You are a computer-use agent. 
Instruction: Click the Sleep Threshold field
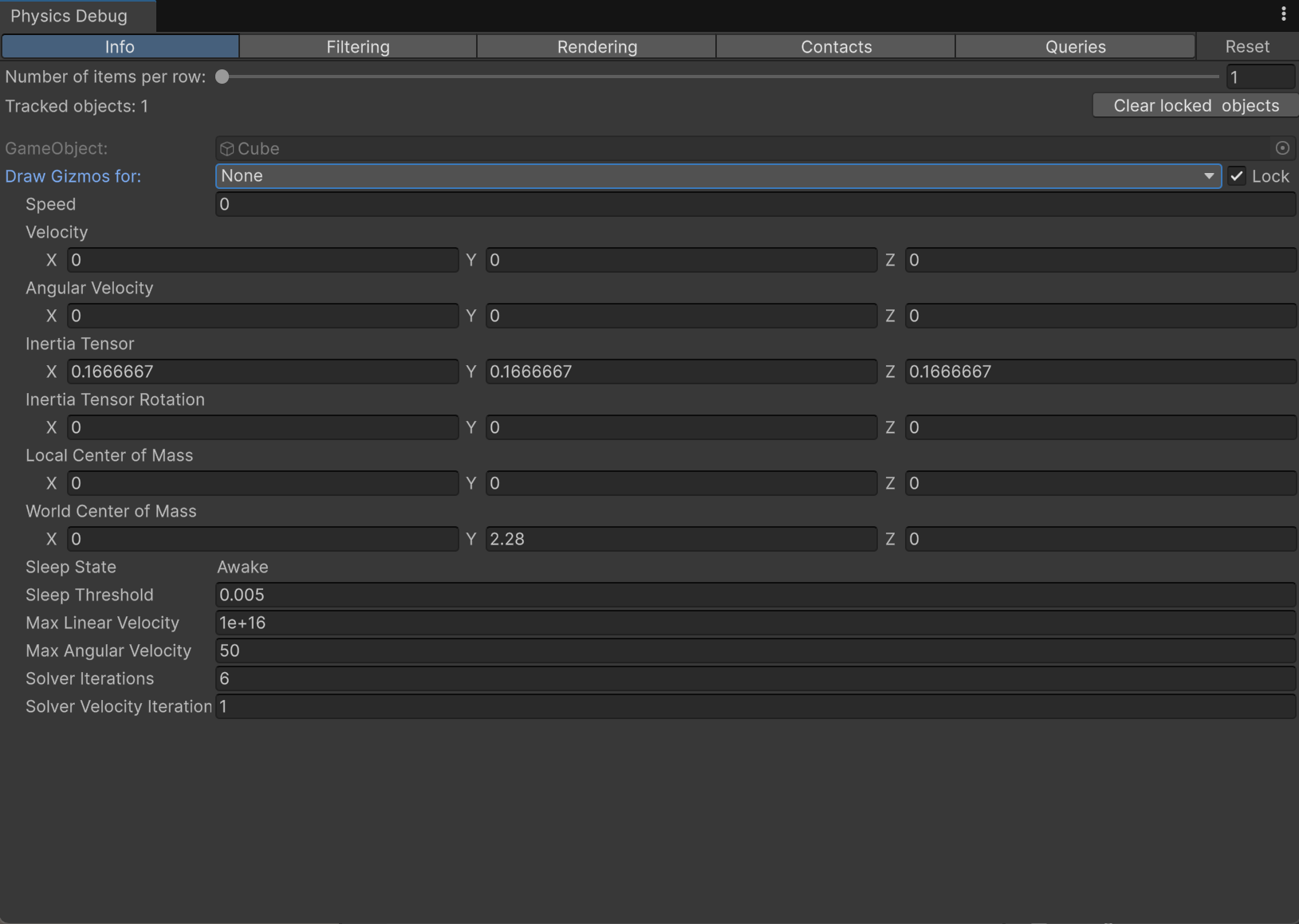click(754, 595)
